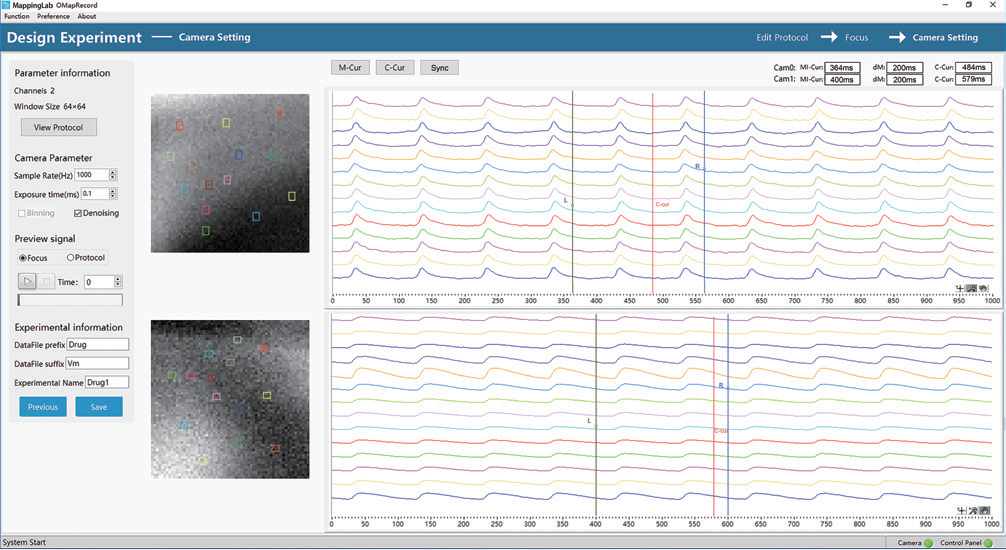Select zoom tool in top graph palette
This screenshot has height=550, width=1006.
972,288
